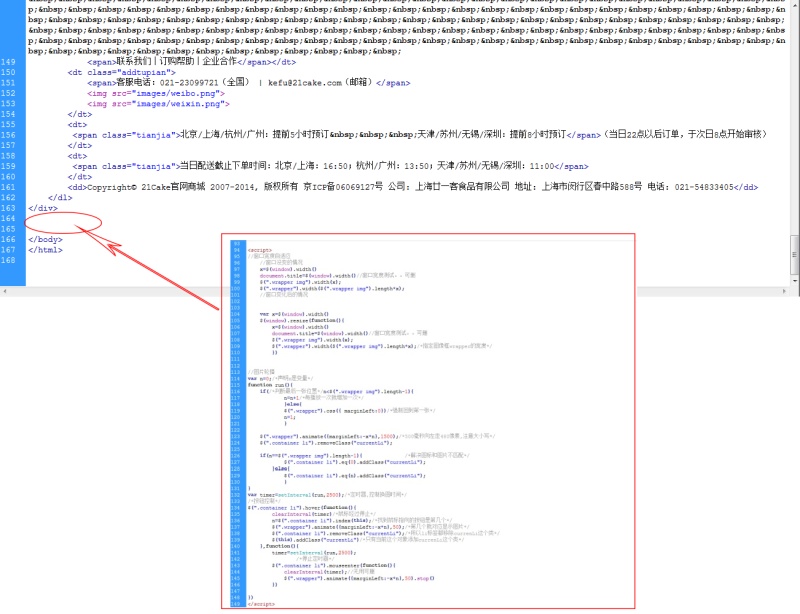Click line number 168 in the gutter
Screen dimensions: 800x614
tap(8, 260)
